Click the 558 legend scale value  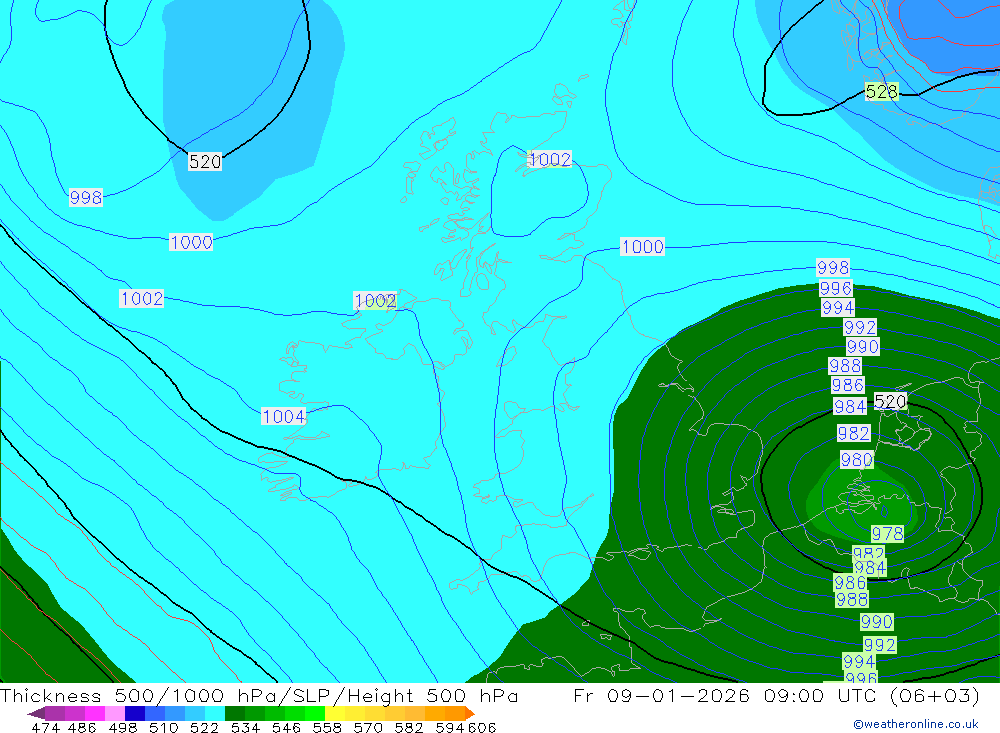click(327, 727)
